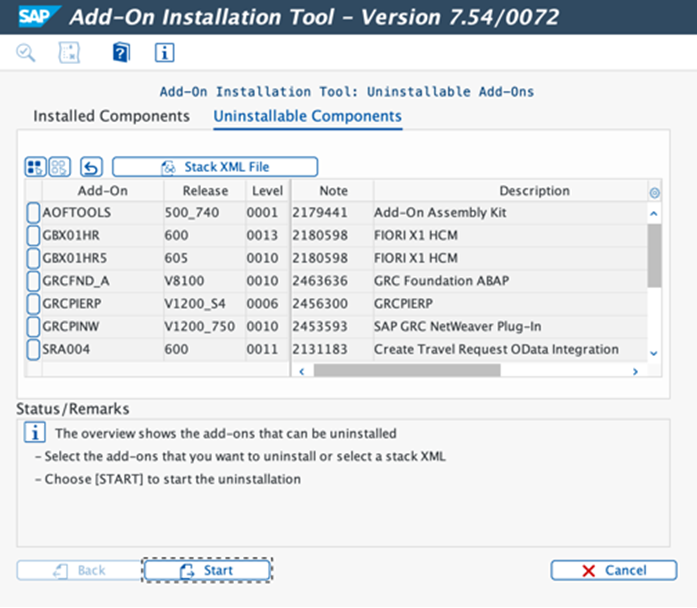Open the online help book icon
Image resolution: width=697 pixels, height=608 pixels.
[x=121, y=53]
